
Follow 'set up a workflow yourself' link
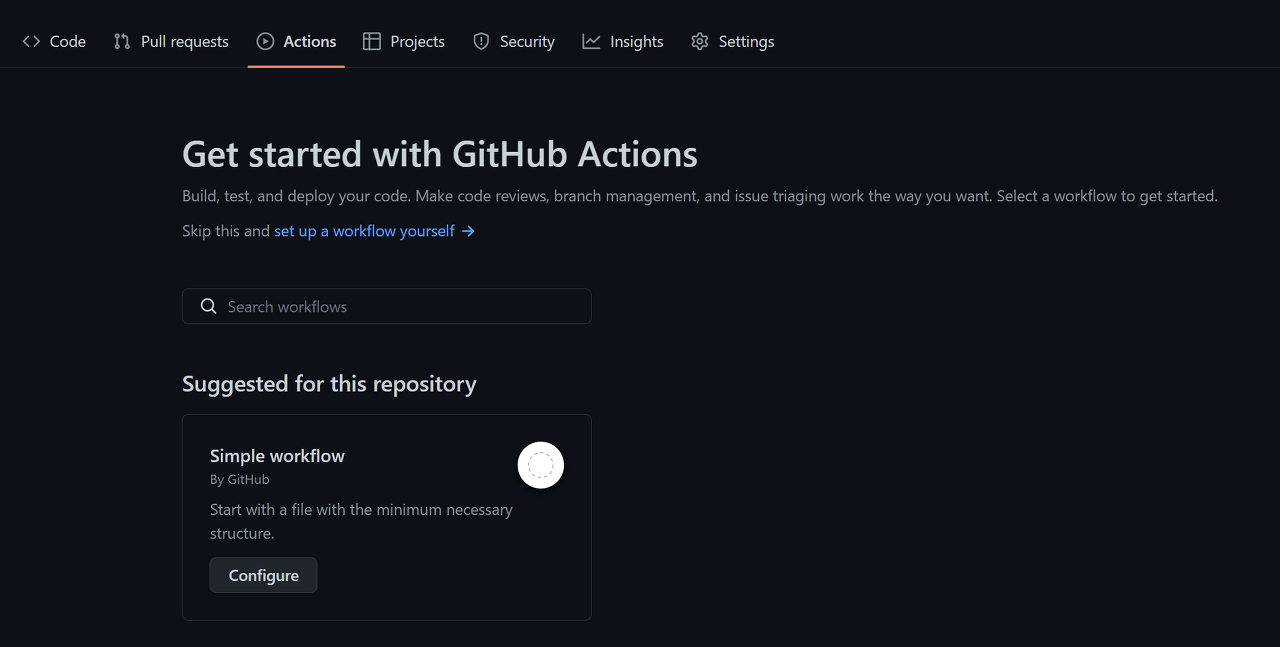pyautogui.click(x=364, y=231)
